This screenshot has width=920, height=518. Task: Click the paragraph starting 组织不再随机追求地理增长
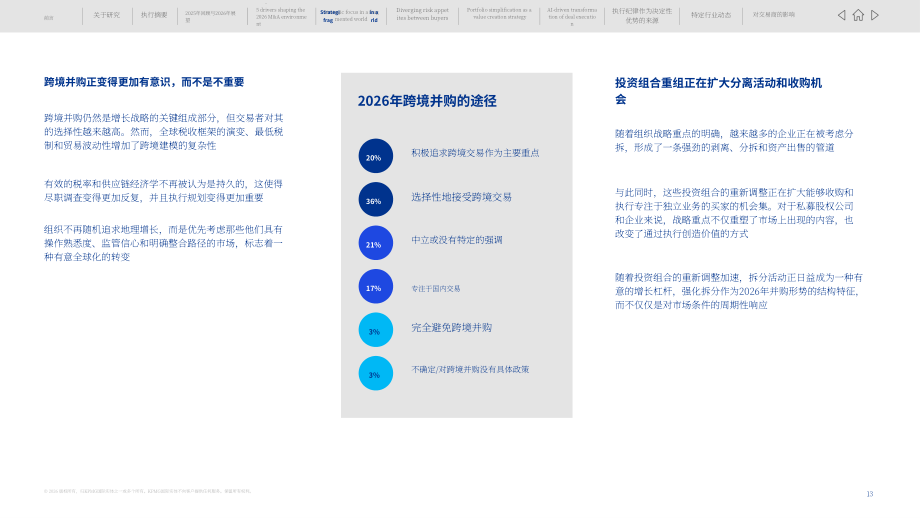(163, 243)
